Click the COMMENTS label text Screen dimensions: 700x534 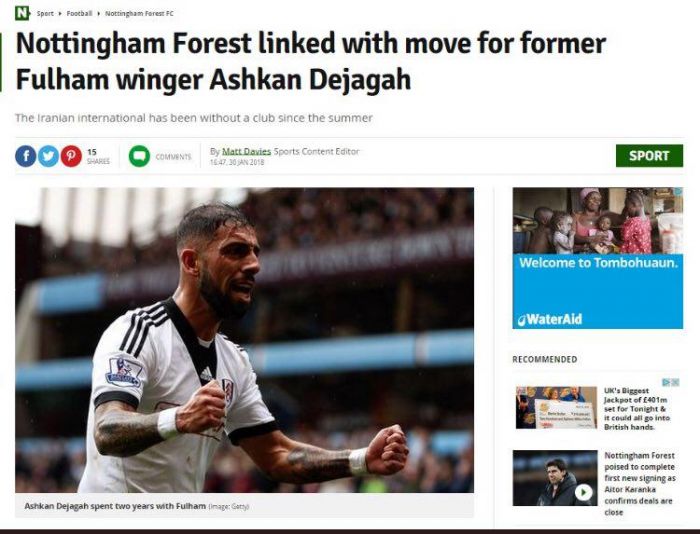173,157
